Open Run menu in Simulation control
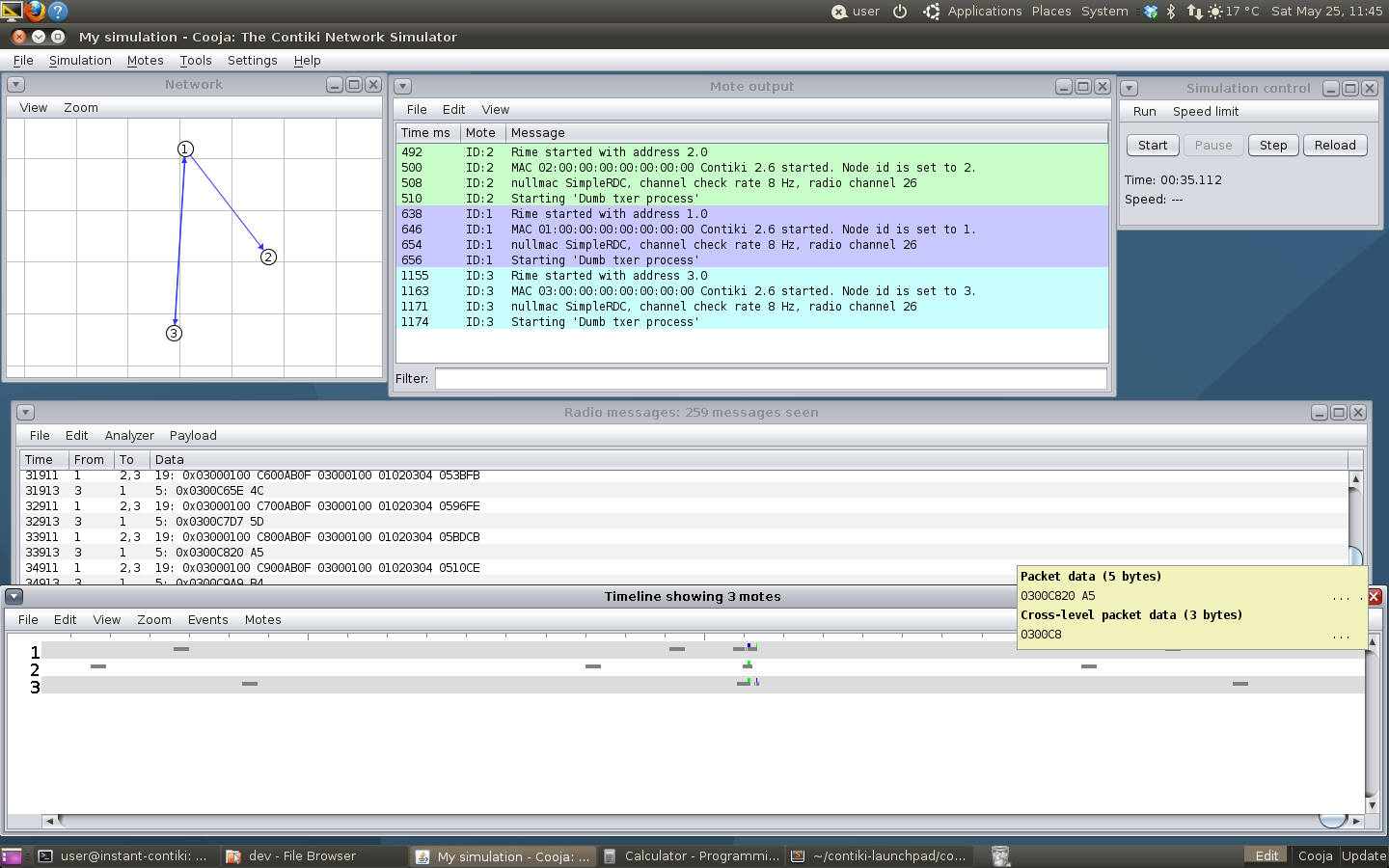 pos(1145,112)
